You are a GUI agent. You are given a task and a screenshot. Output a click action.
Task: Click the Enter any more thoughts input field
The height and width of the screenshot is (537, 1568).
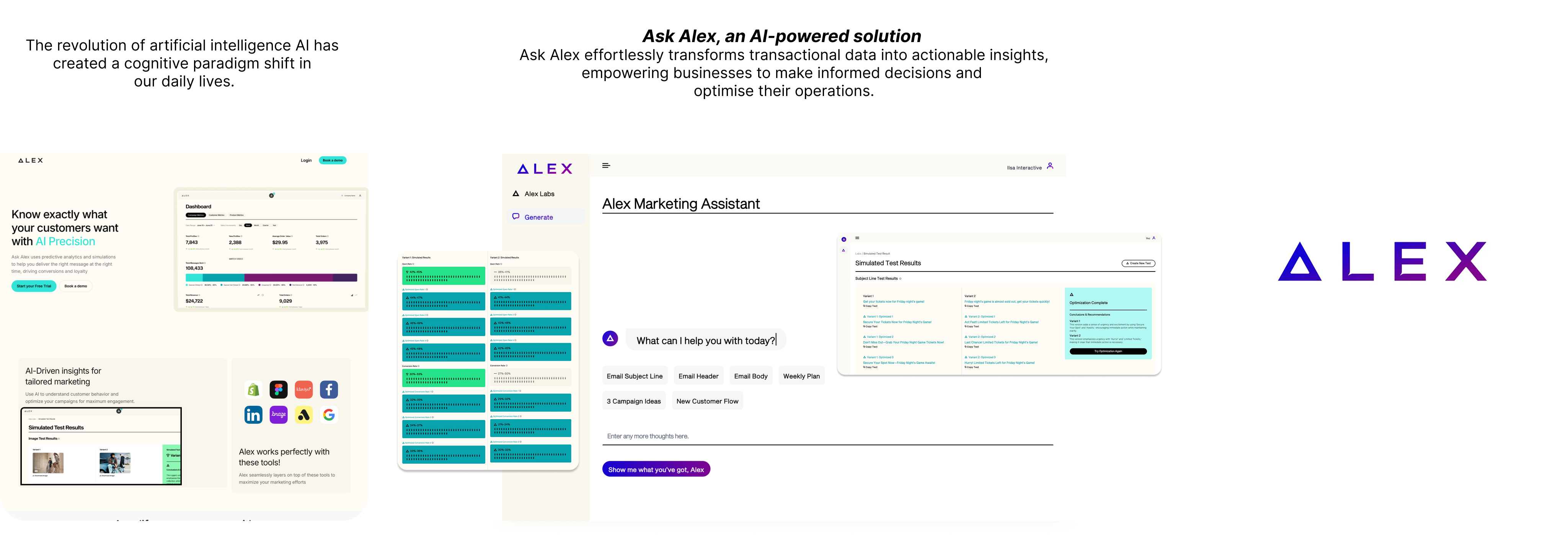tap(828, 437)
